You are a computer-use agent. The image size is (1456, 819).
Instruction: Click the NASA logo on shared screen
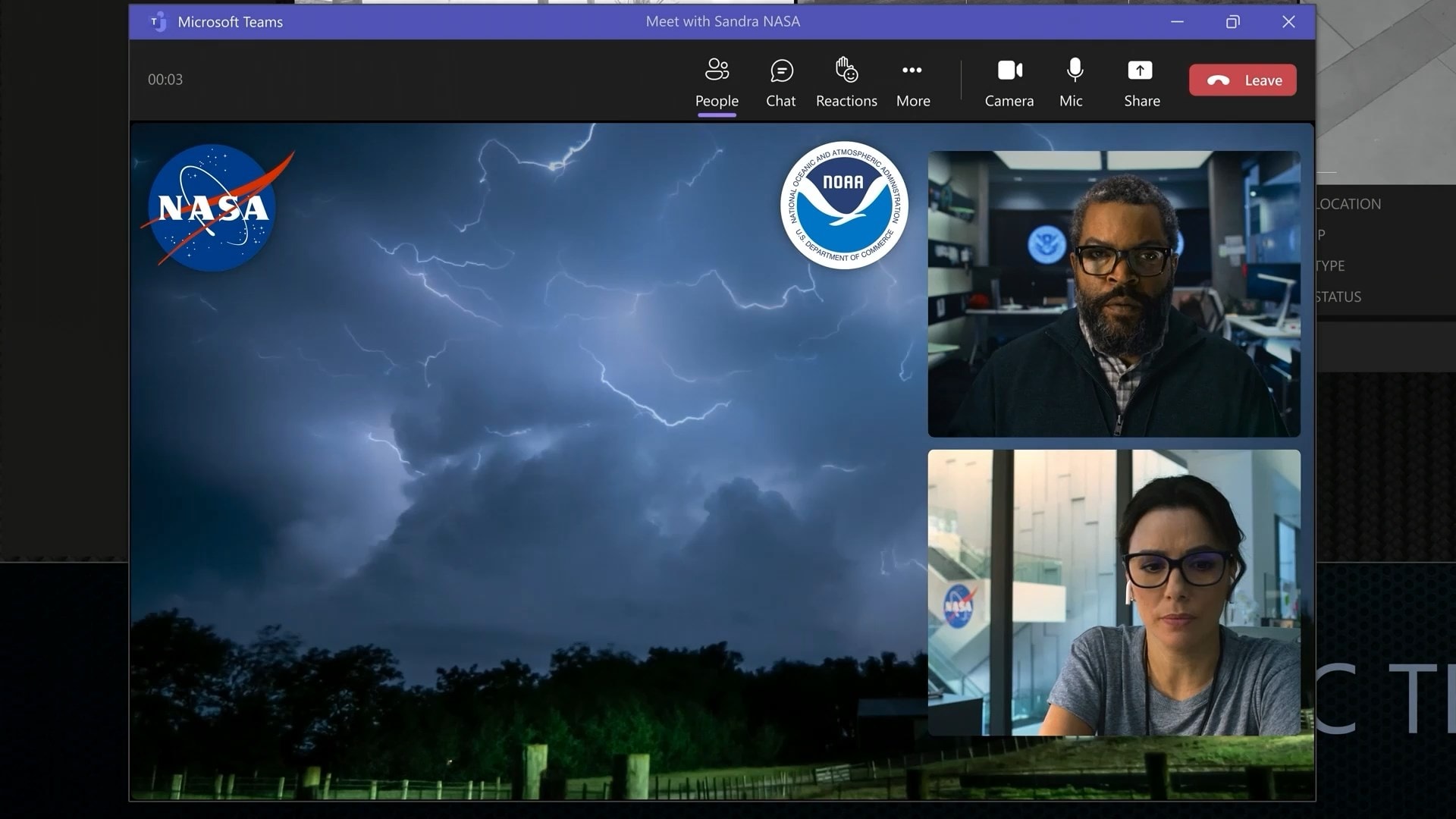tap(216, 206)
